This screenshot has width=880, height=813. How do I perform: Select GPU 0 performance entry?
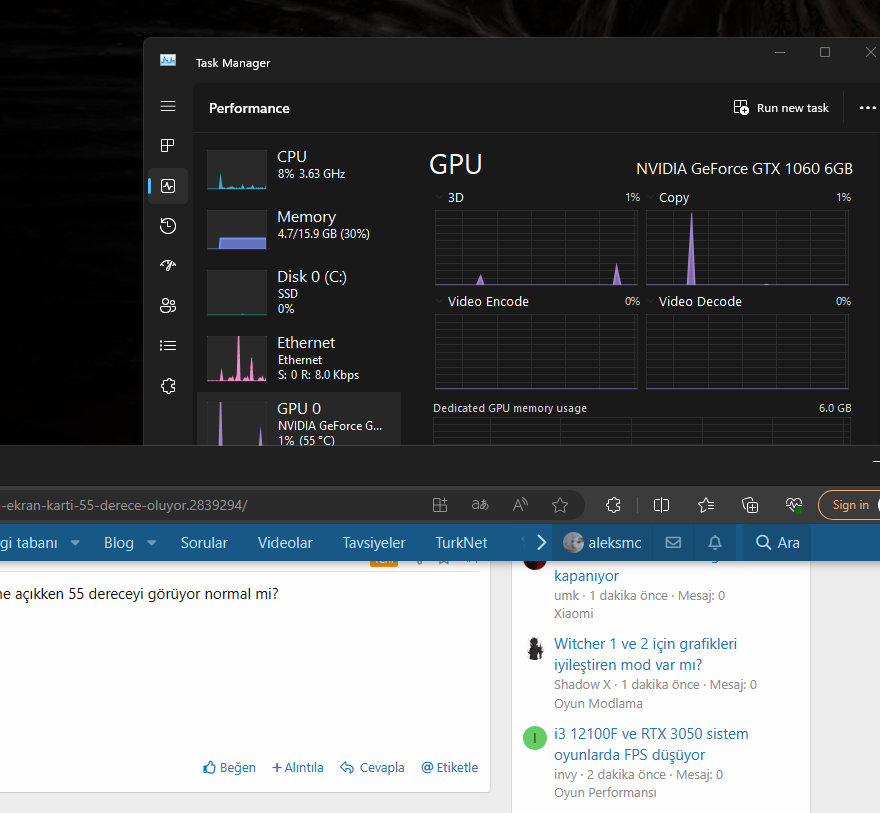[299, 419]
